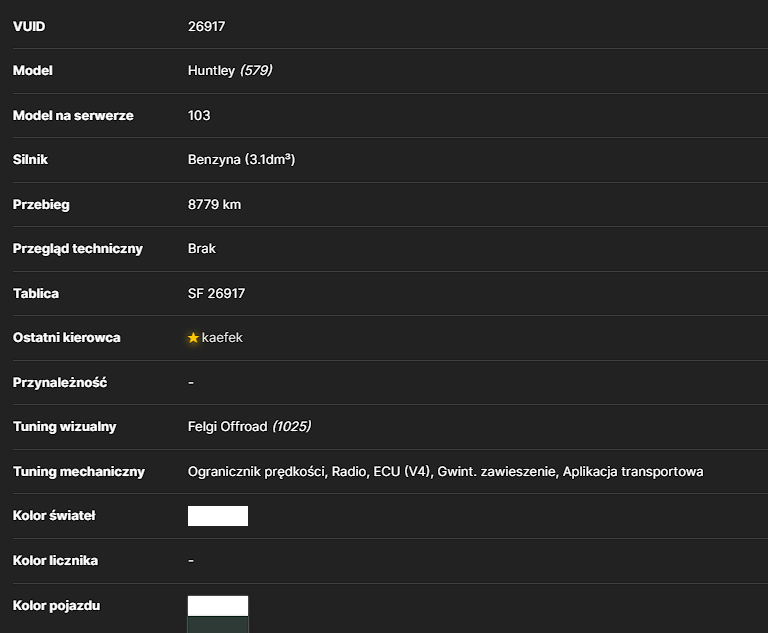768x633 pixels.
Task: Click the Model row label
Action: click(x=32, y=71)
